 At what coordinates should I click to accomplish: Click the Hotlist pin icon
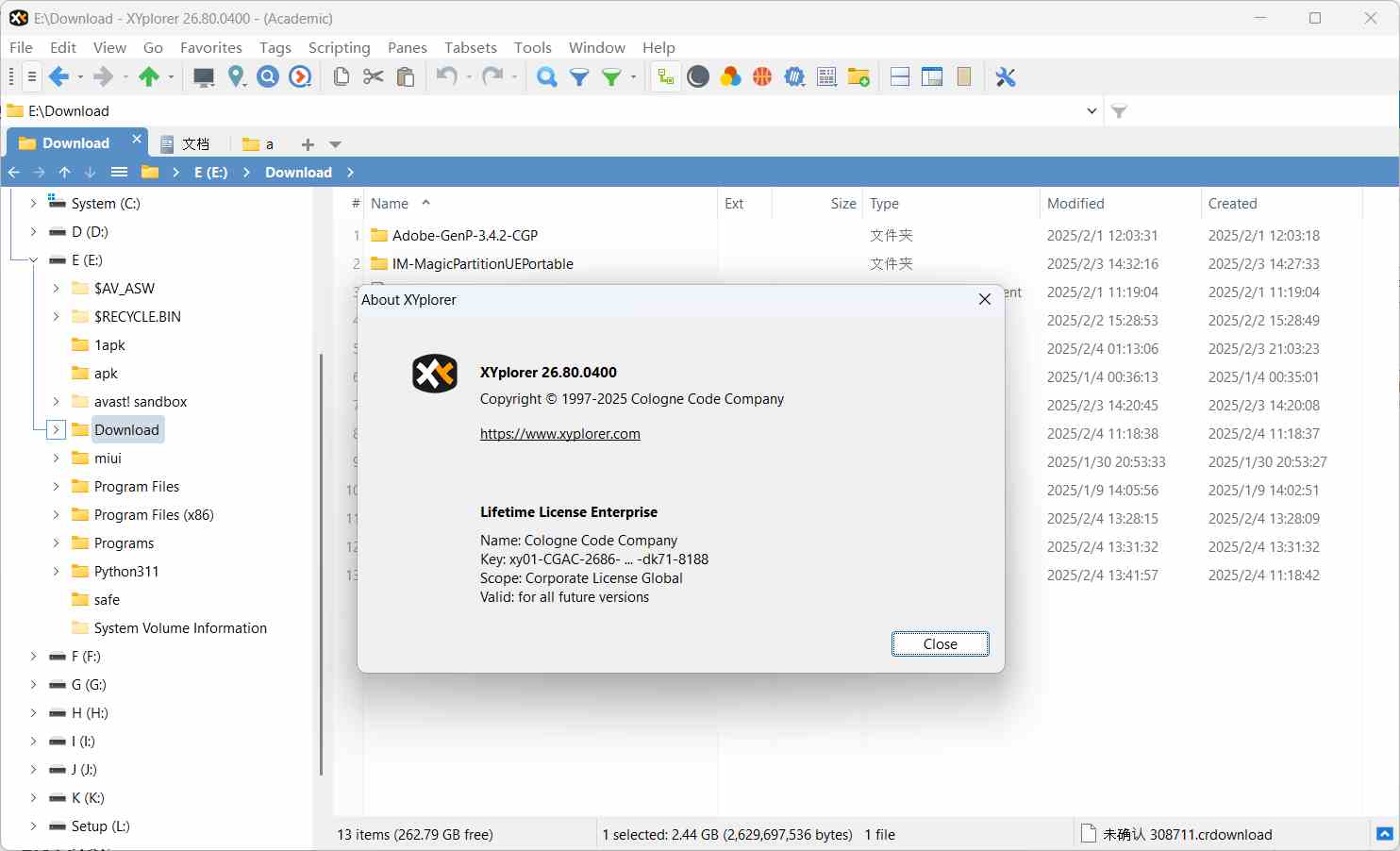236,77
